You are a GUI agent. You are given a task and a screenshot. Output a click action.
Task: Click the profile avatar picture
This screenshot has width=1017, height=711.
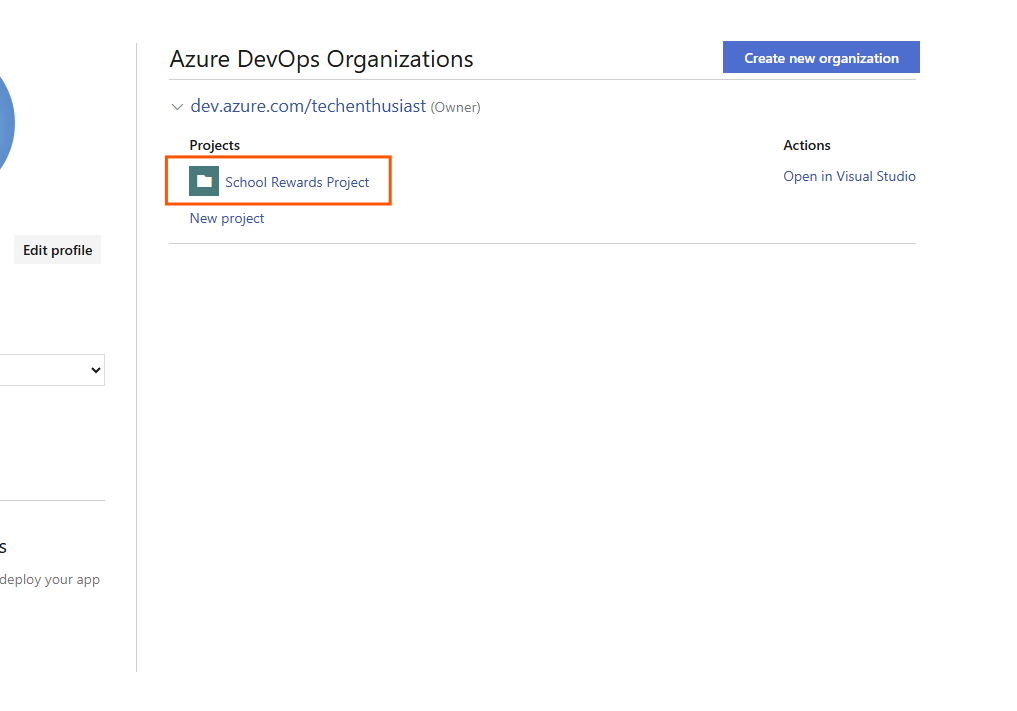point(5,123)
